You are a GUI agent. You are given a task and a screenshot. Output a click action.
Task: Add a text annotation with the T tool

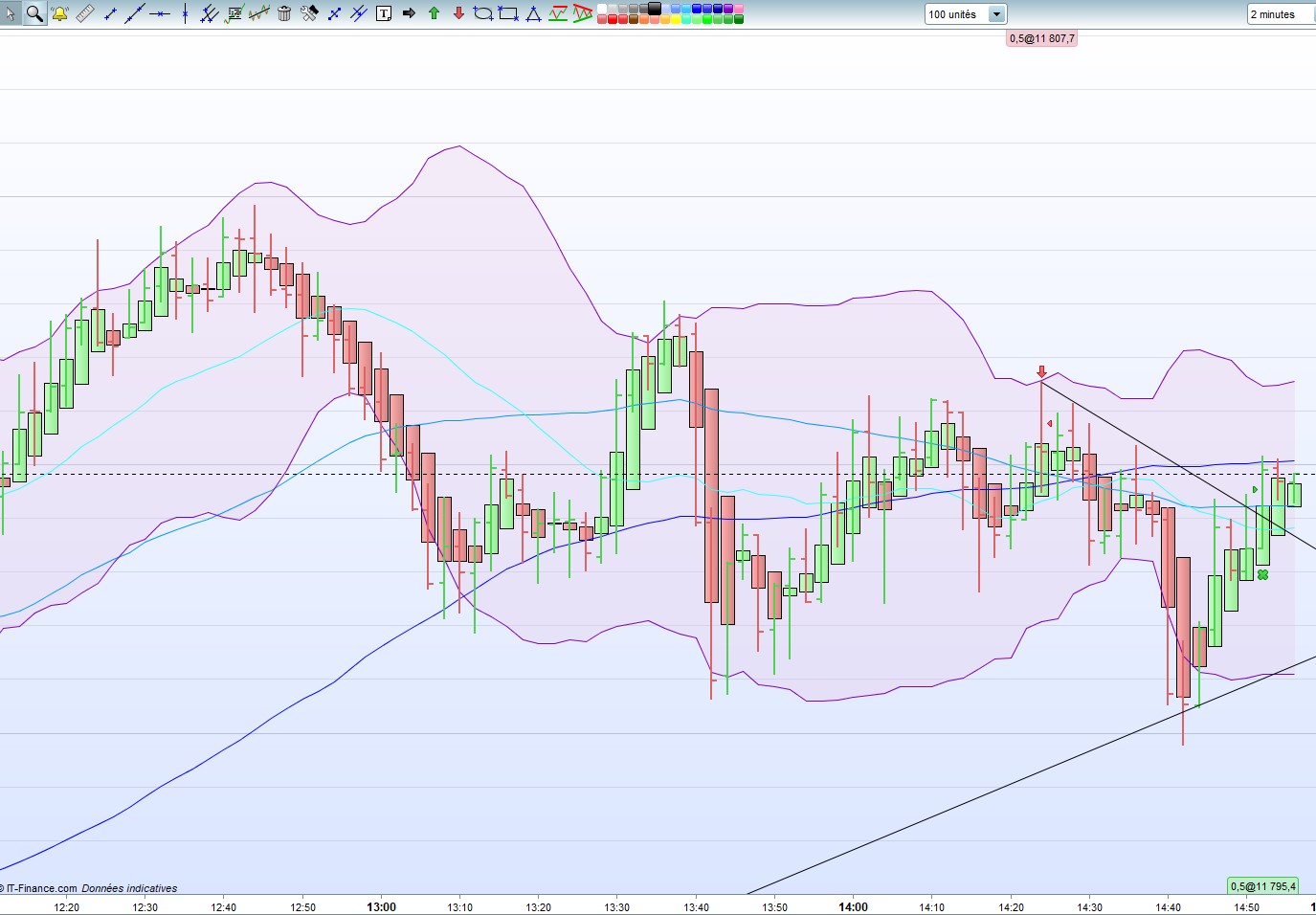384,13
